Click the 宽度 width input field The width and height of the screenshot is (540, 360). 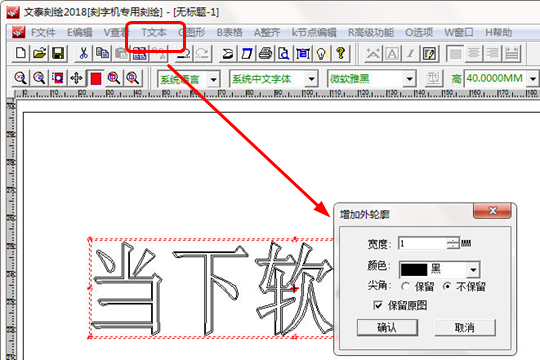(423, 244)
